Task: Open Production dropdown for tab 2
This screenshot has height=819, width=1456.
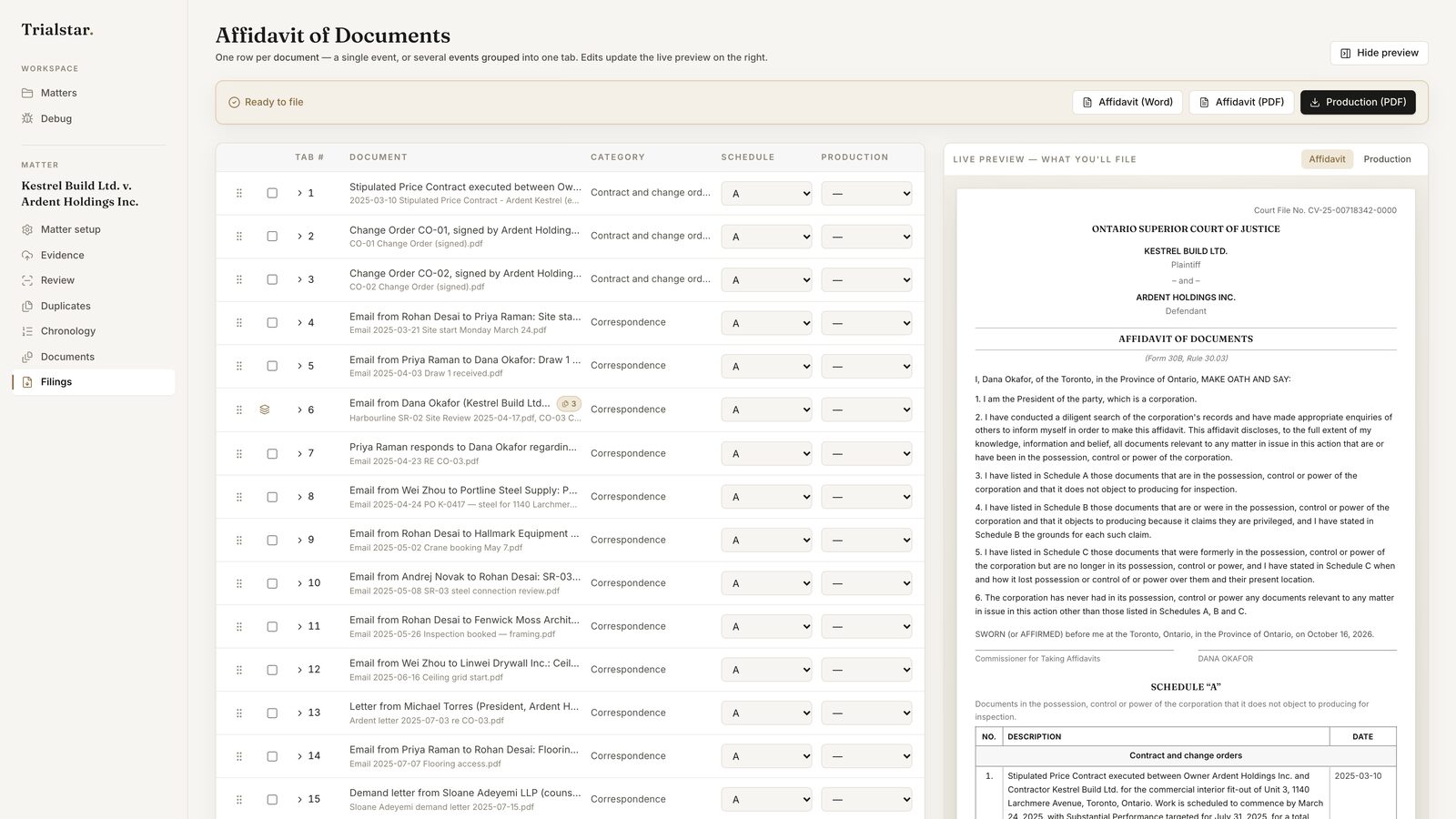Action: (866, 237)
